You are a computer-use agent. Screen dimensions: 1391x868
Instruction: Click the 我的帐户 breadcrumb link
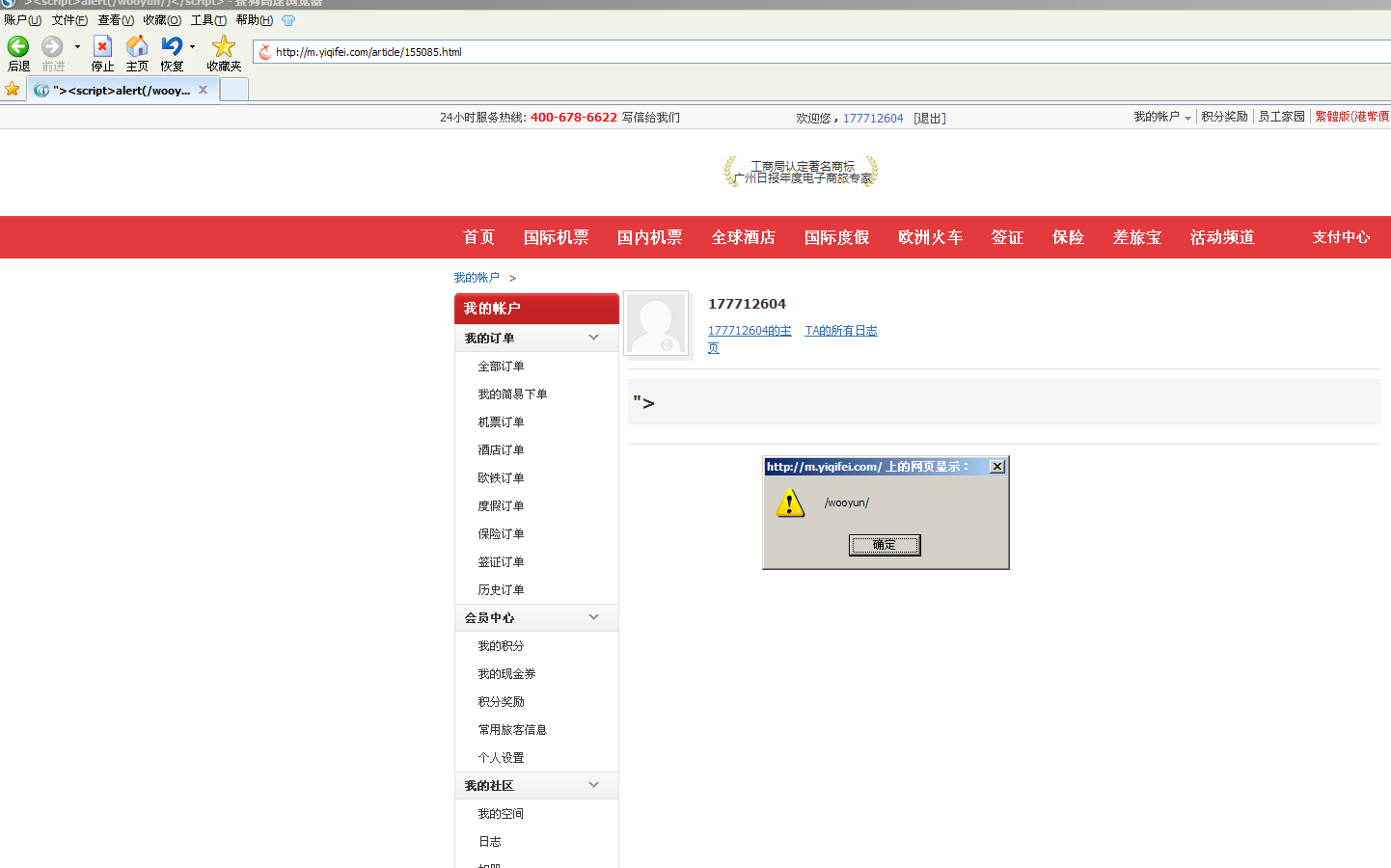pyautogui.click(x=477, y=278)
